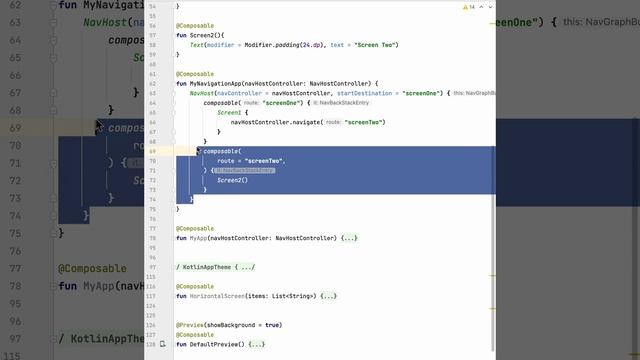This screenshot has height=360, width=640.
Task: Click "screenOne" string on line 63
Action: click(x=422, y=93)
